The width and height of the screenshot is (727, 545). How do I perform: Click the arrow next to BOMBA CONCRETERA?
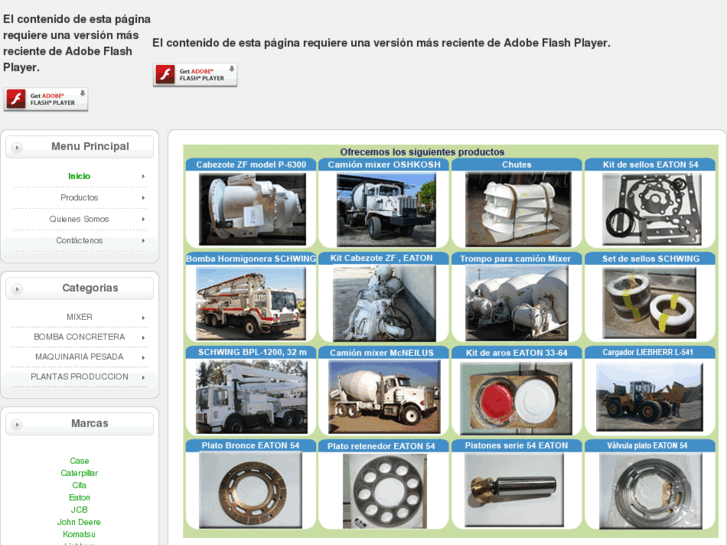coord(143,338)
